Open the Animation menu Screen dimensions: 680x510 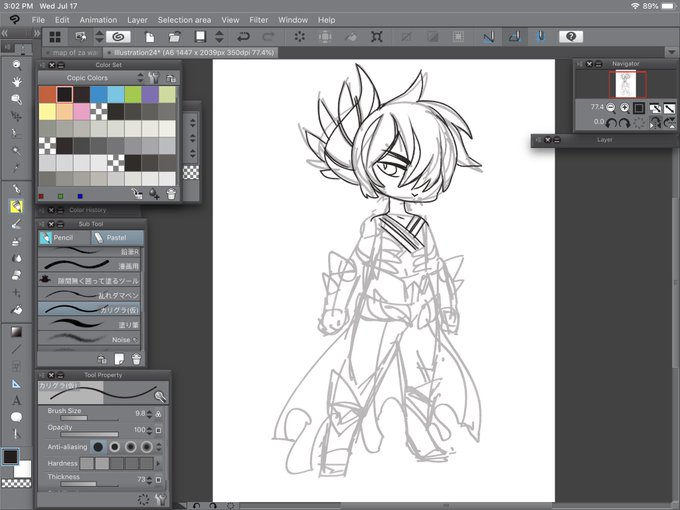[x=98, y=20]
